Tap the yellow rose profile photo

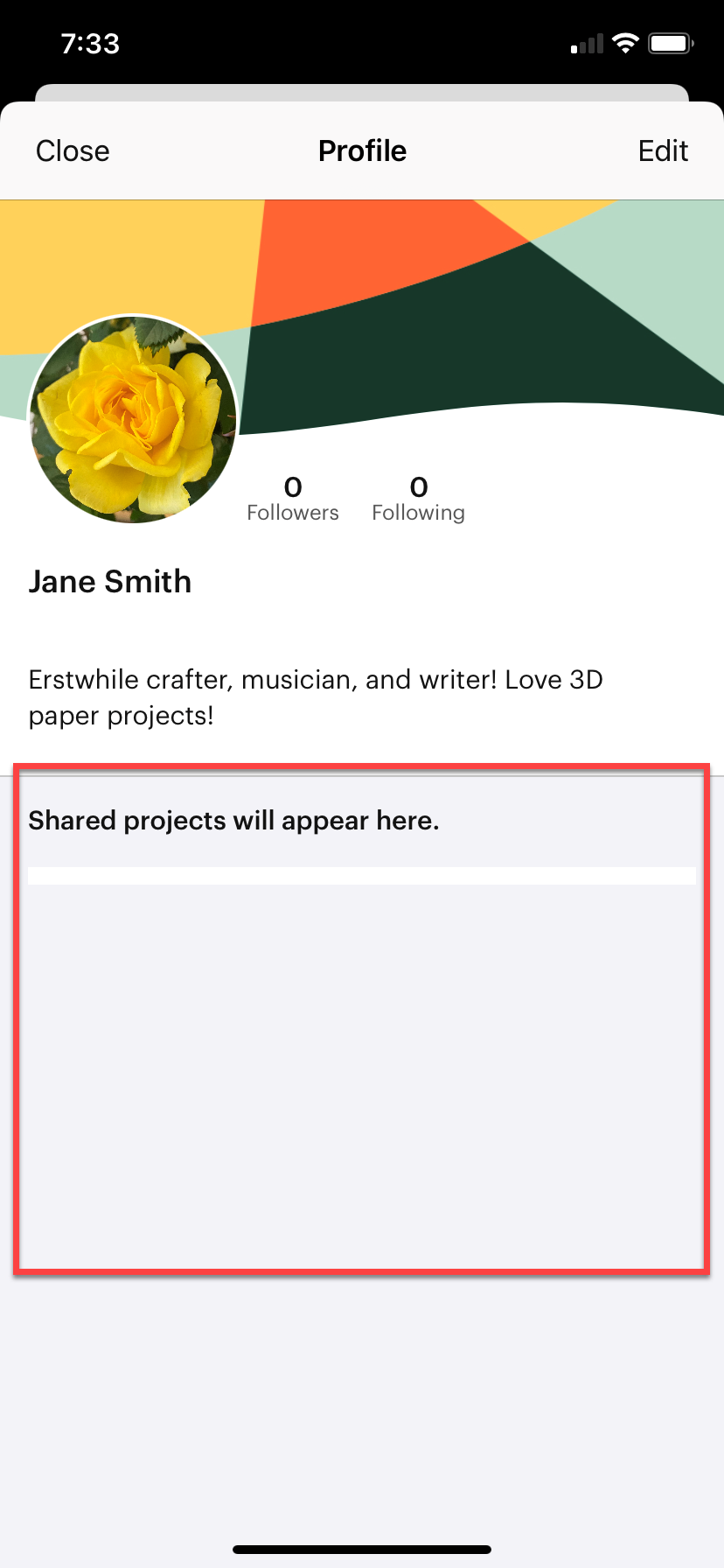pyautogui.click(x=133, y=418)
